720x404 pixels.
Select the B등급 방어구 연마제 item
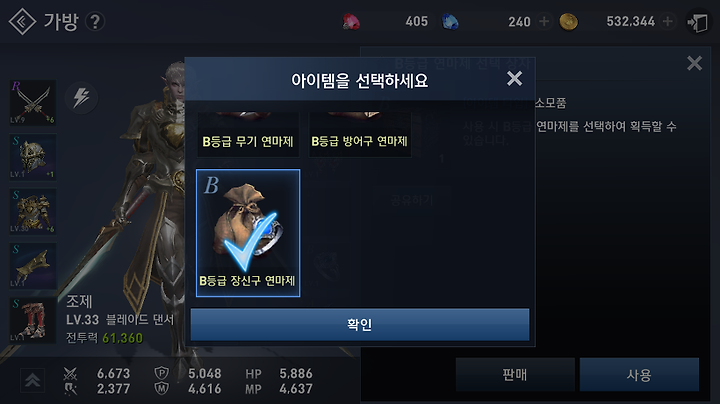coord(360,135)
